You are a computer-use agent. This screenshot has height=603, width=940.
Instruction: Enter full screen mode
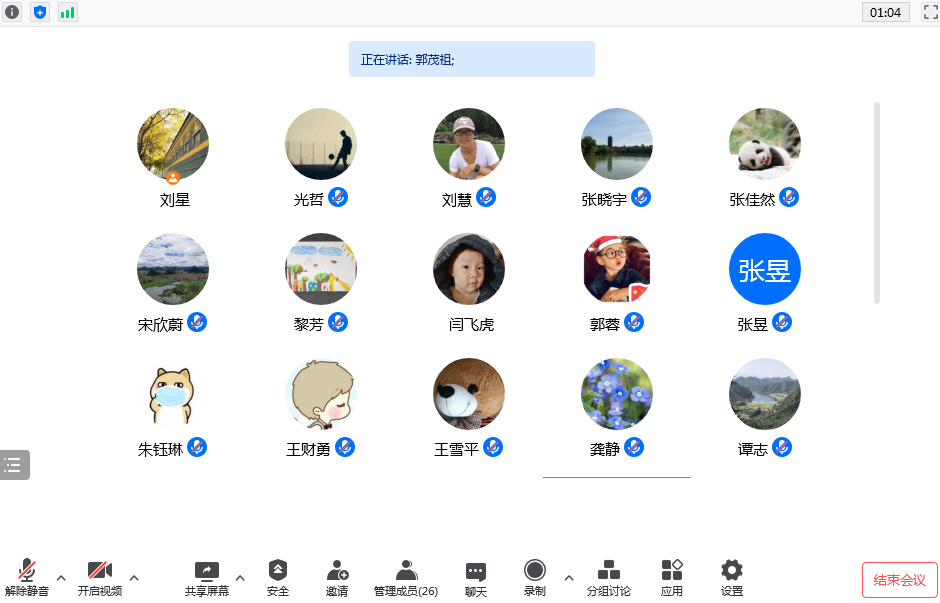[929, 13]
